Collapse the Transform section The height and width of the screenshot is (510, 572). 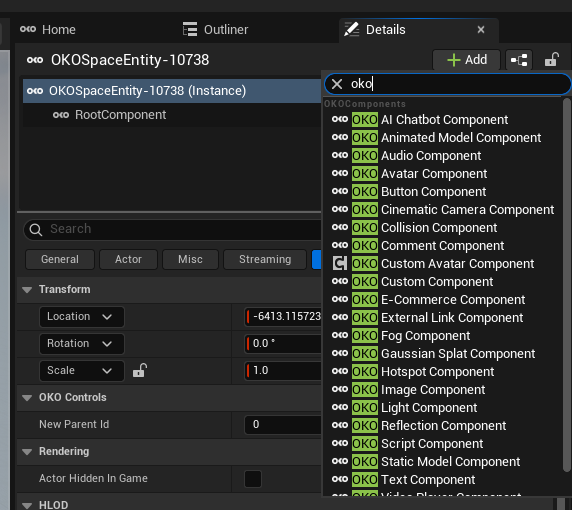tap(27, 290)
